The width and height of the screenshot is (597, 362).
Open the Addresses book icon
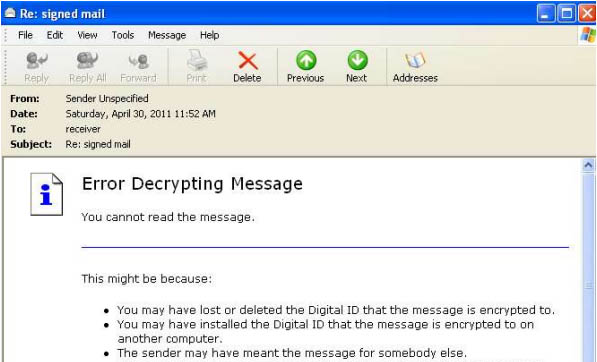415,61
